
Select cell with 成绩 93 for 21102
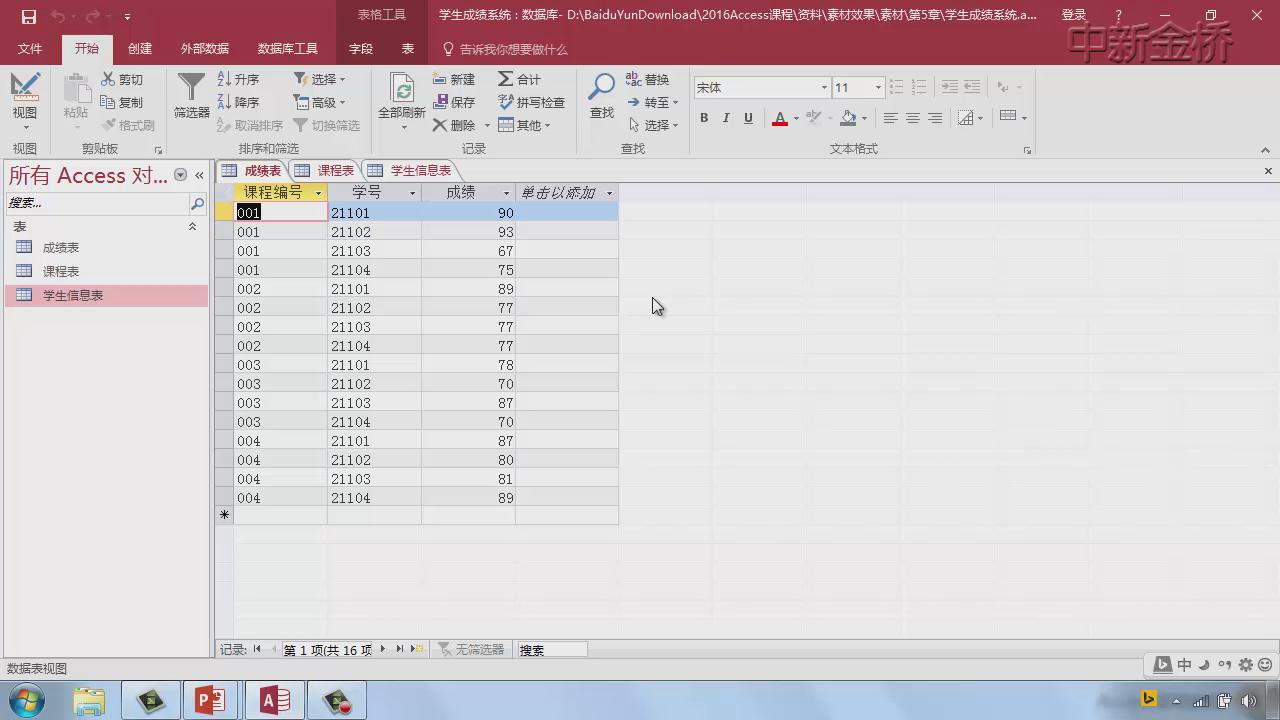(x=468, y=232)
